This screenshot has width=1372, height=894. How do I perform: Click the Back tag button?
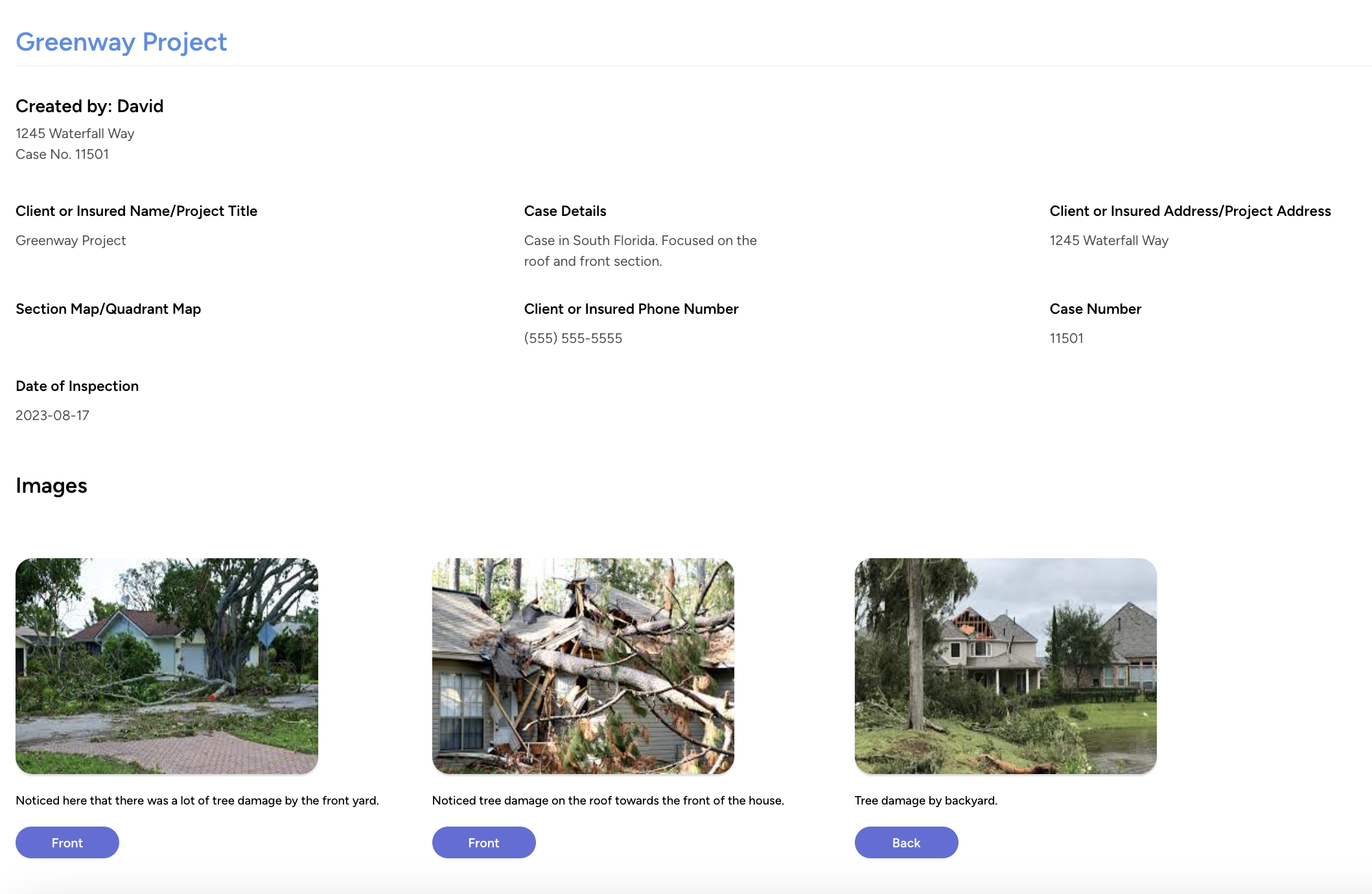point(906,842)
